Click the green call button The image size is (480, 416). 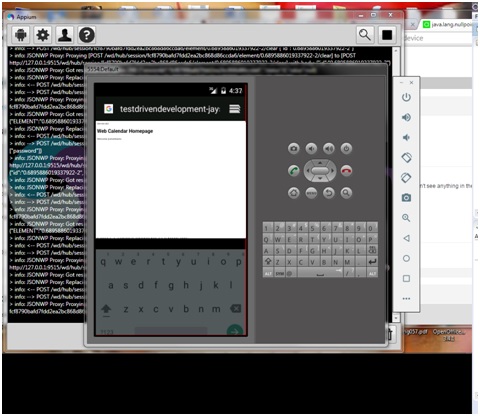pyautogui.click(x=294, y=171)
